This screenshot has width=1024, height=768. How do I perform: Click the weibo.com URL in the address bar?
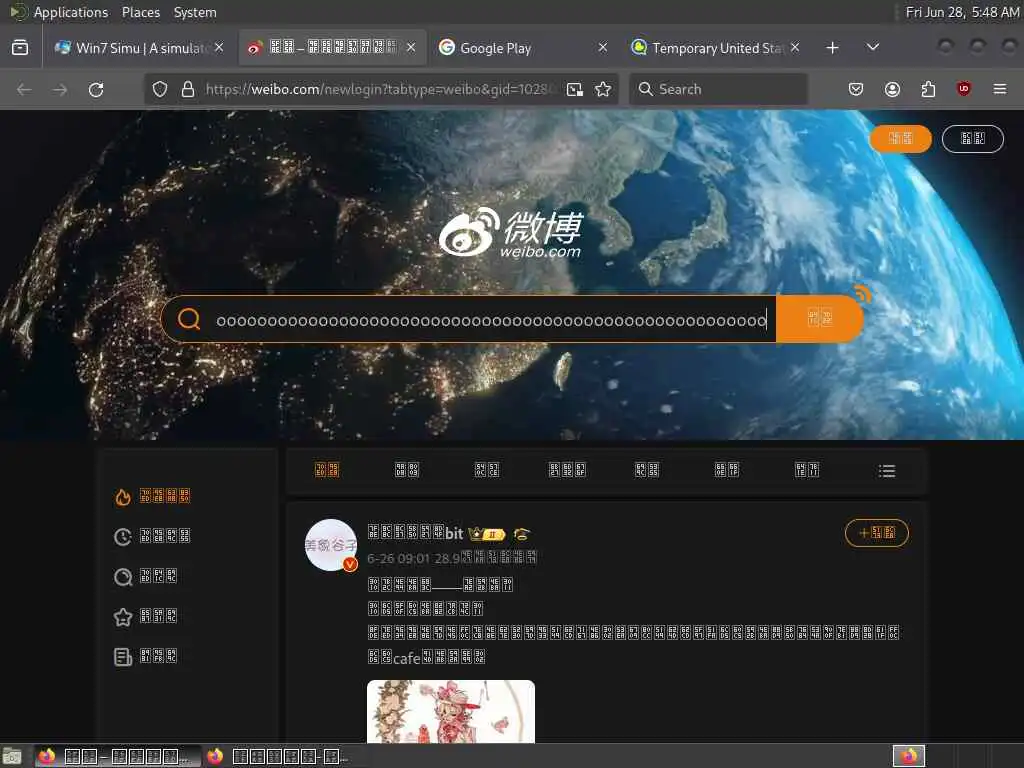click(x=382, y=89)
